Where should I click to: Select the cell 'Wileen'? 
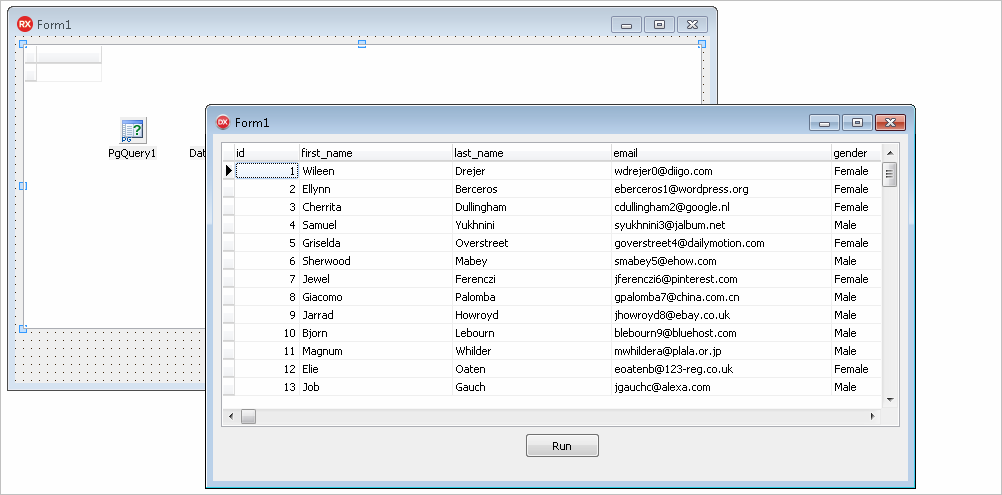[376, 171]
